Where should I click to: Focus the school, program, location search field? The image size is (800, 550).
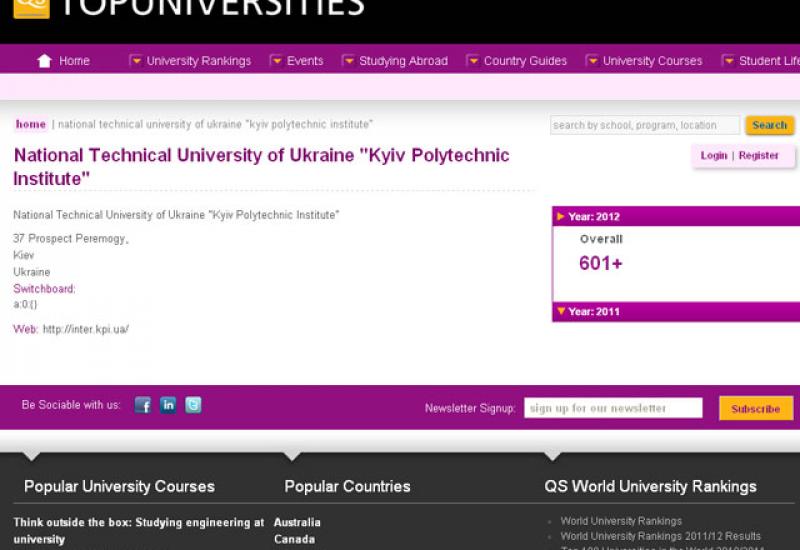click(645, 125)
